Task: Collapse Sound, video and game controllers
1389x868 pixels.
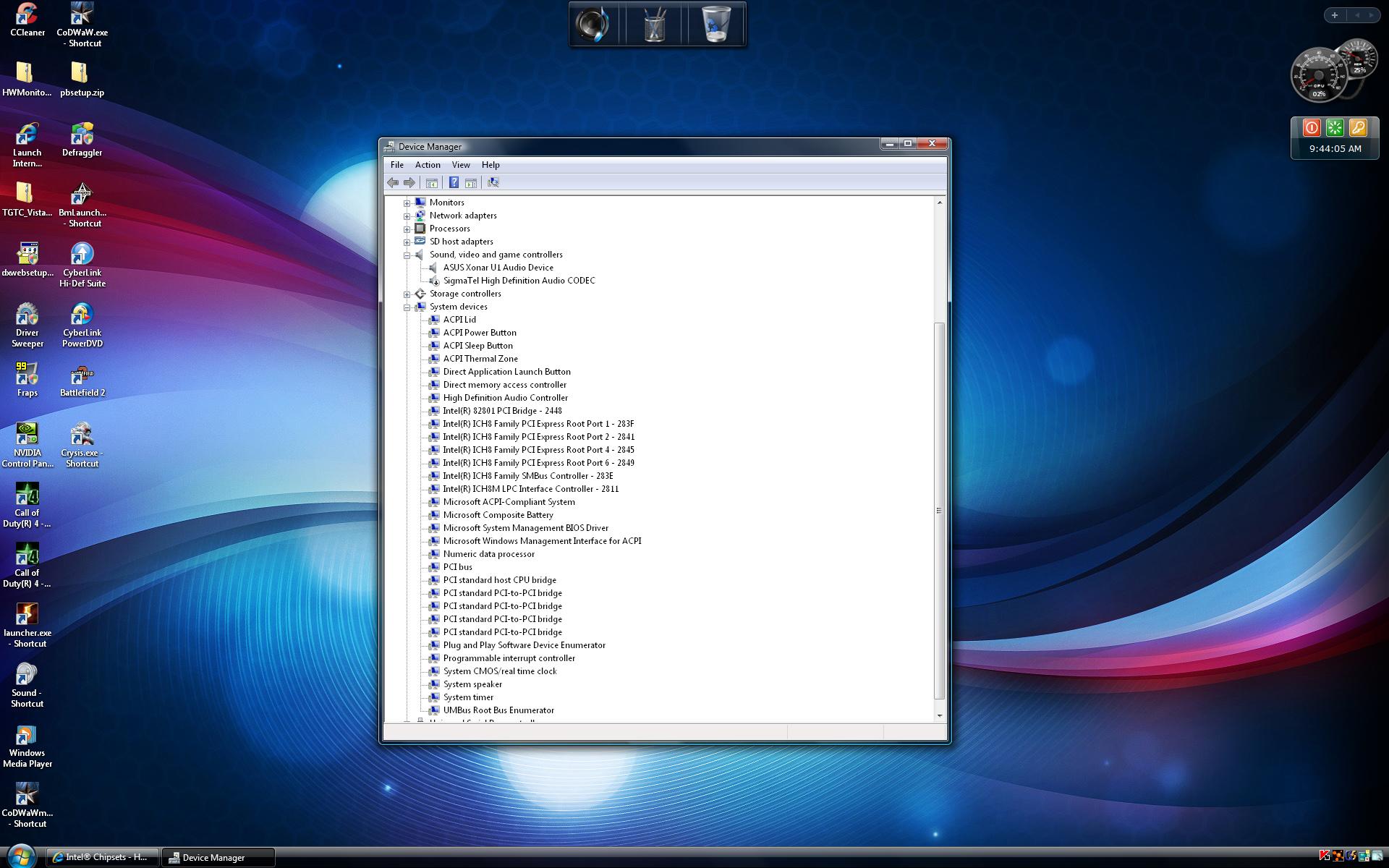Action: tap(407, 255)
